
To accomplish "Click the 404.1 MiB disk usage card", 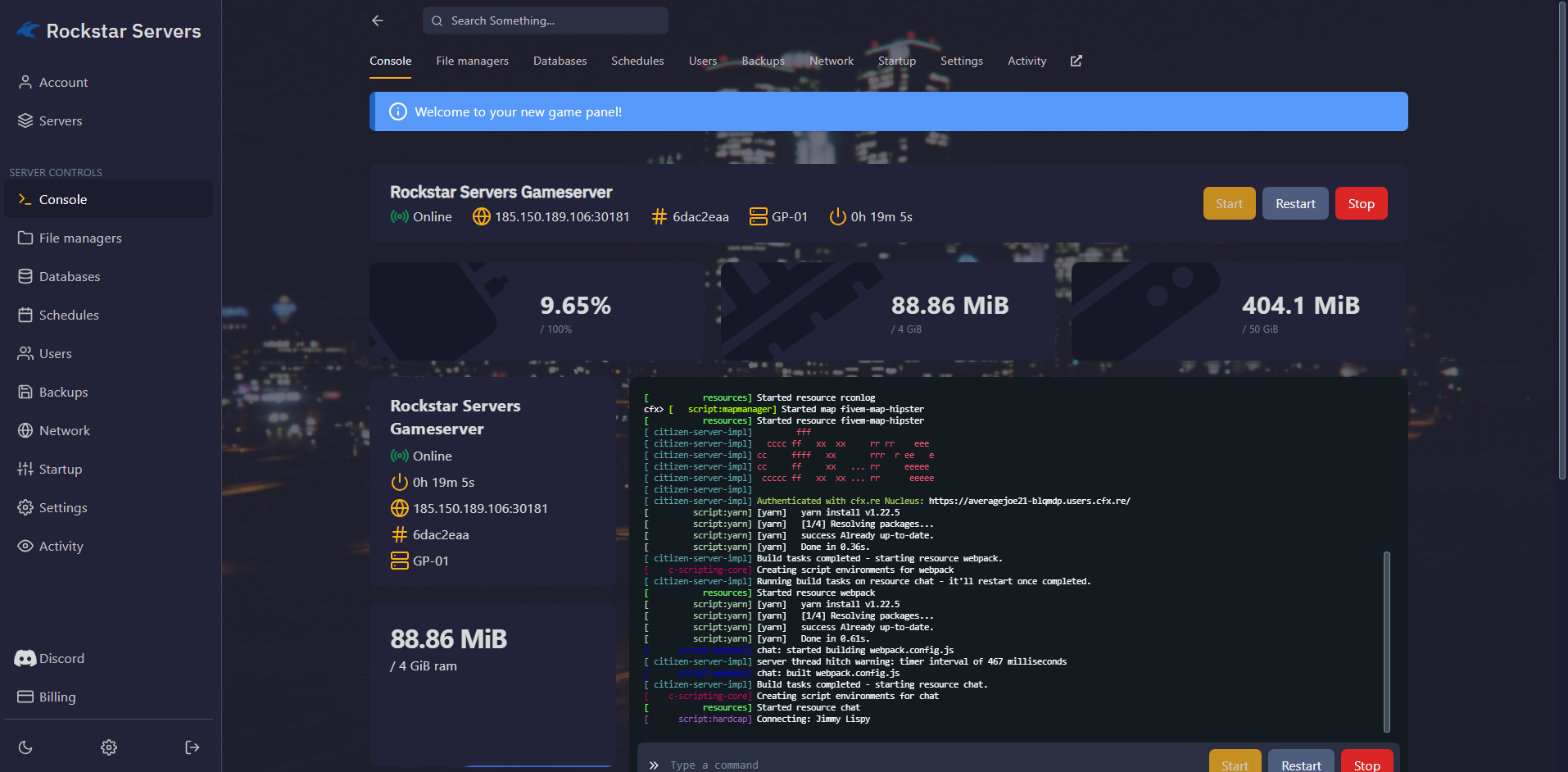I will pos(1239,311).
